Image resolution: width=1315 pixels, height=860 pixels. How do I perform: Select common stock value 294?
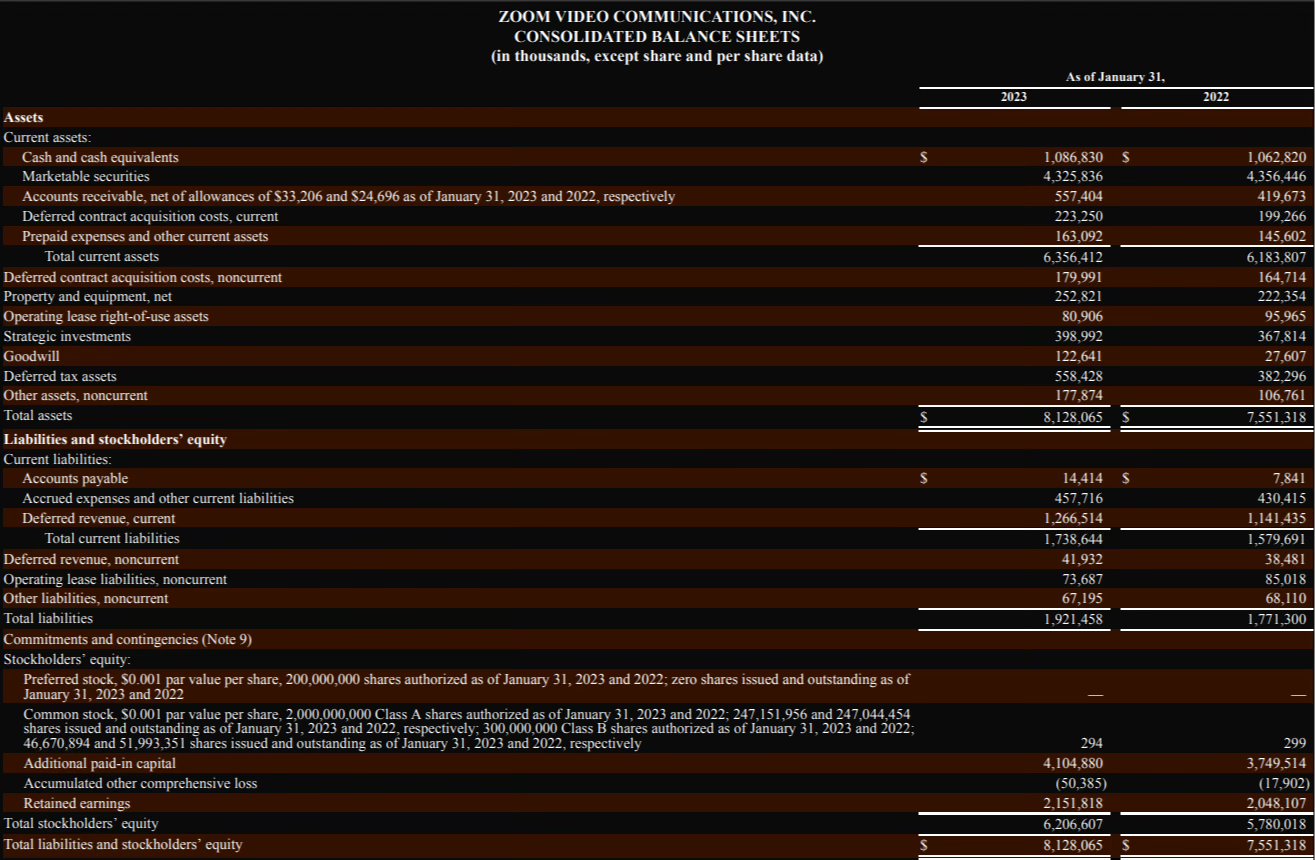point(1093,743)
